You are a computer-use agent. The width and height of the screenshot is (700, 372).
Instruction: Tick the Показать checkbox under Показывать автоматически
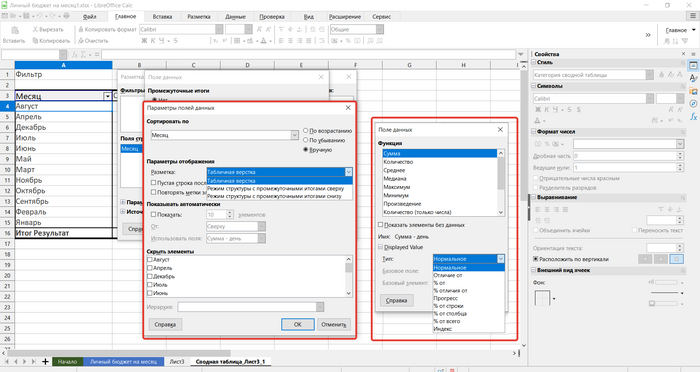tap(154, 215)
